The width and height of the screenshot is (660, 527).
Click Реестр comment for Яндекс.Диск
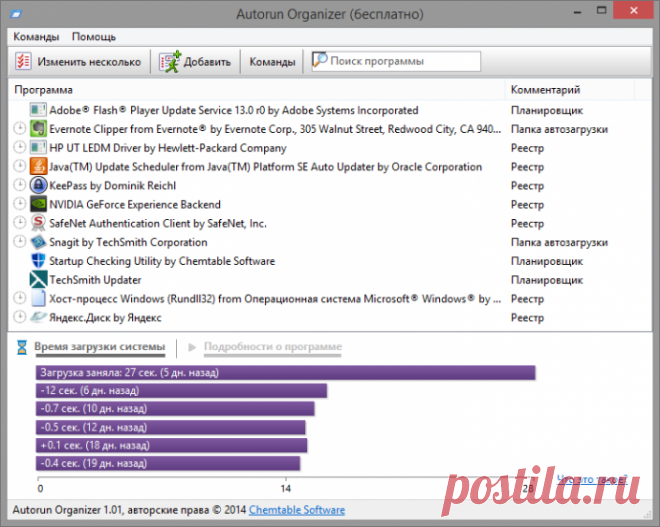coord(527,317)
